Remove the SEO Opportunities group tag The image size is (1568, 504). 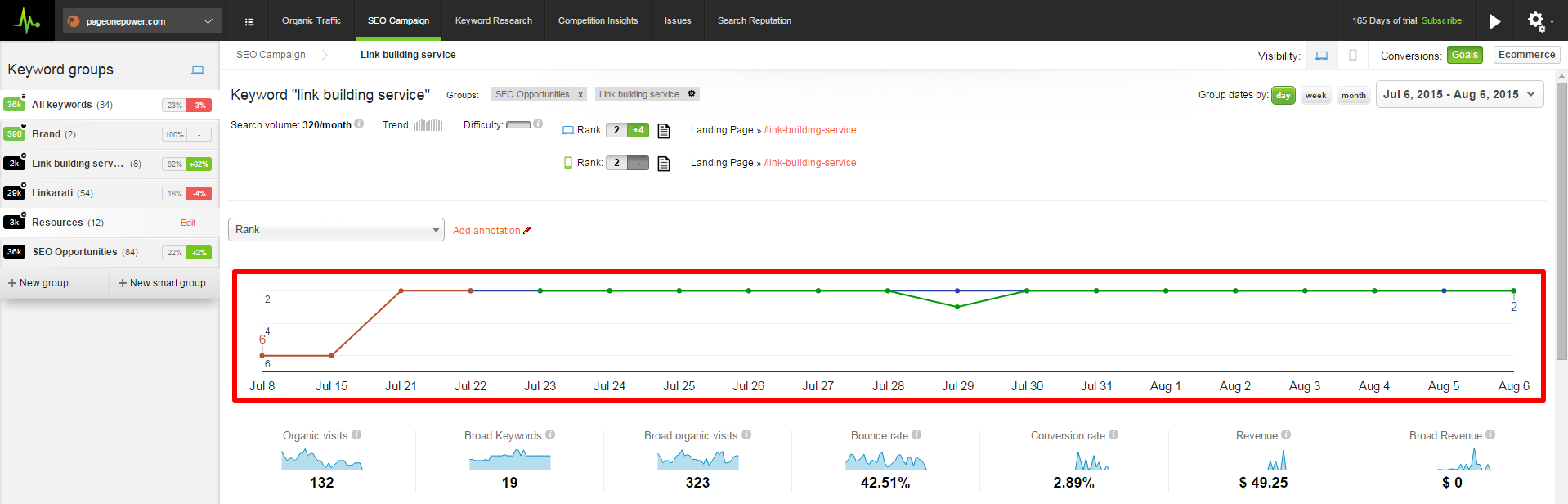[580, 95]
